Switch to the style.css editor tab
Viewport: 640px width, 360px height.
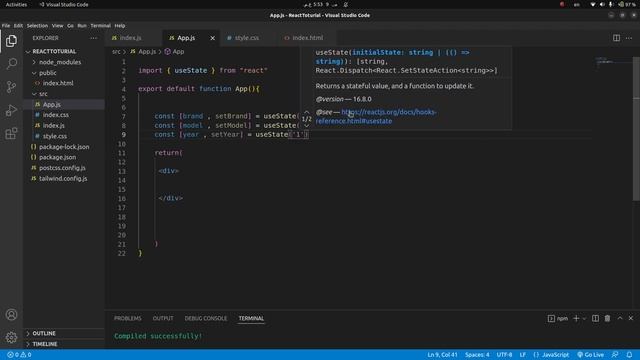pos(247,38)
